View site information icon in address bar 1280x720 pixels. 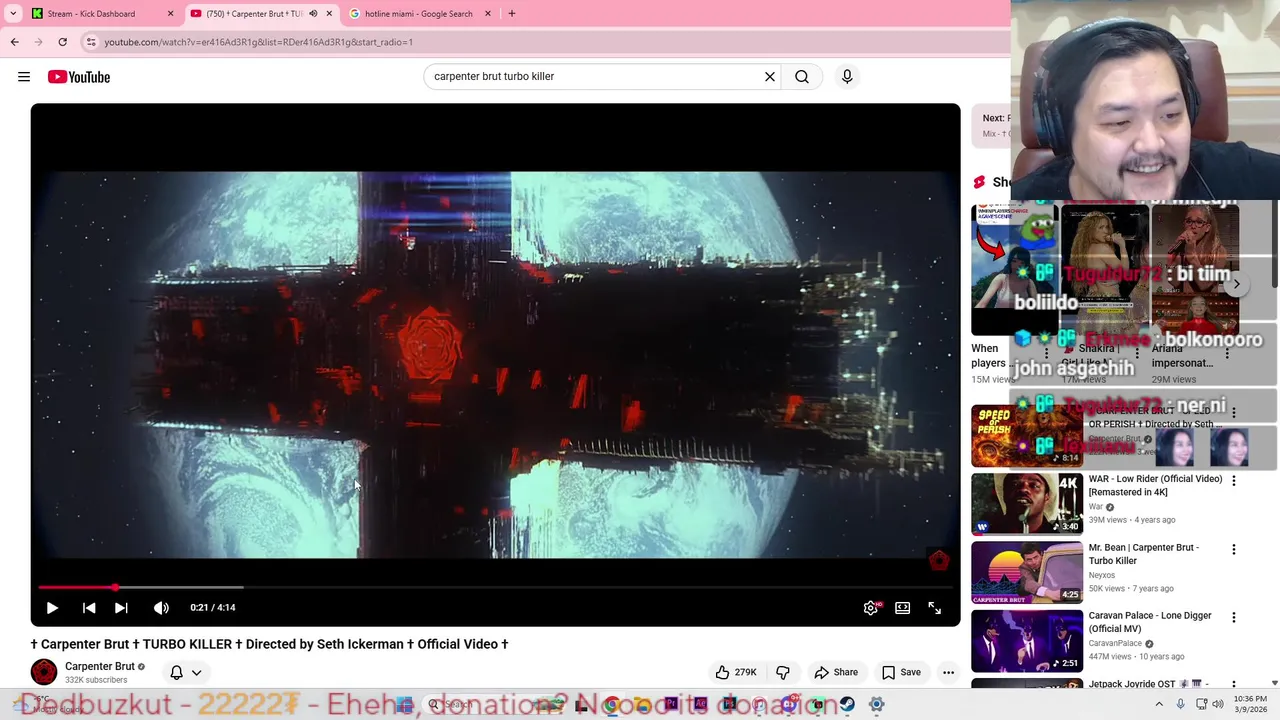click(91, 42)
